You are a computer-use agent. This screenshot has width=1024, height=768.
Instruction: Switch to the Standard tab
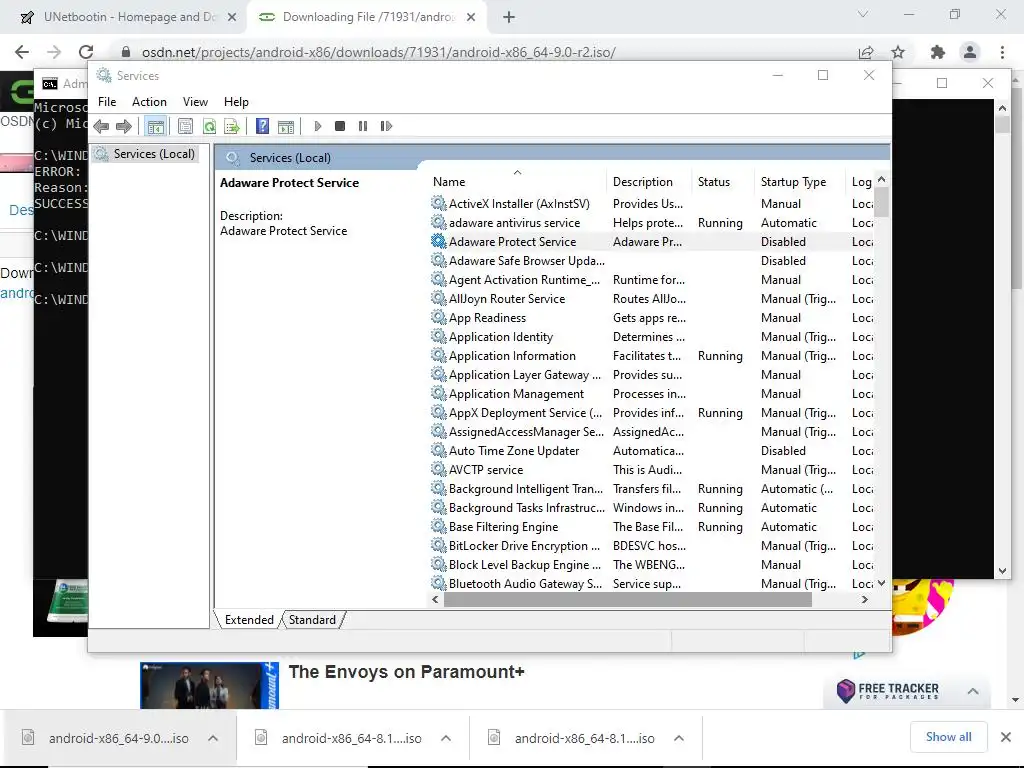[312, 620]
